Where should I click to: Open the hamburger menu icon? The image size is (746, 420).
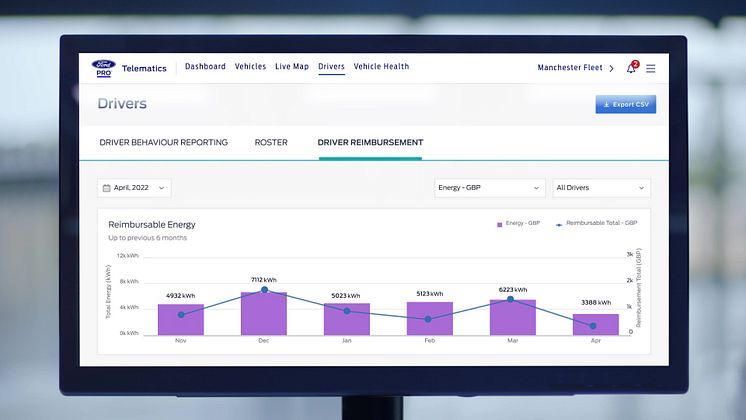[x=651, y=68]
